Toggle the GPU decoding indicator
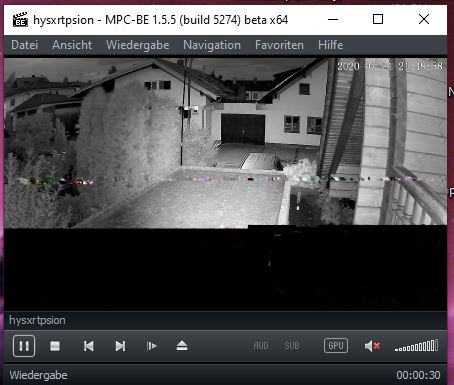454x385 pixels. click(336, 346)
